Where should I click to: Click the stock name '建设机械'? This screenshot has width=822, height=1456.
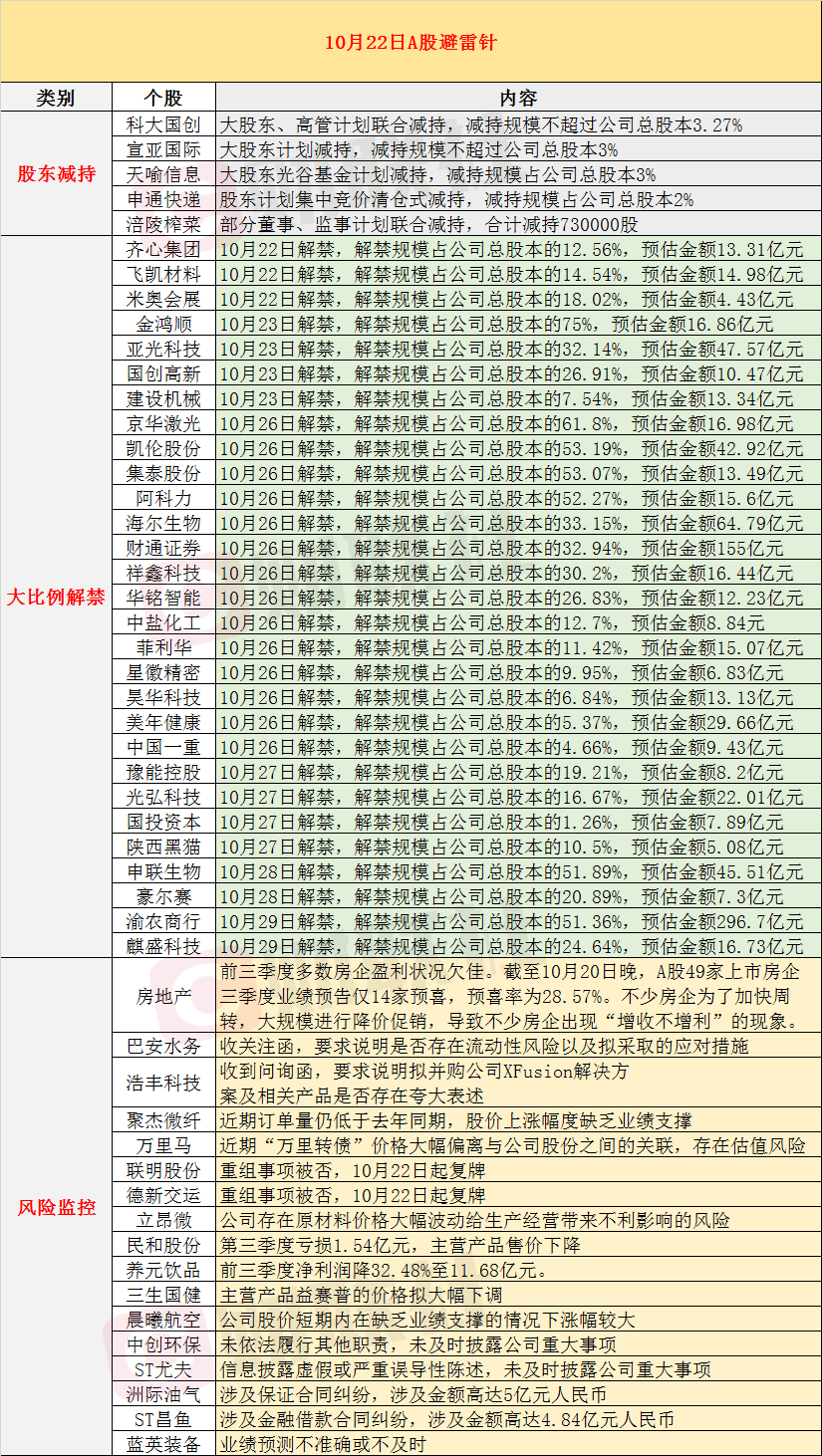point(163,398)
